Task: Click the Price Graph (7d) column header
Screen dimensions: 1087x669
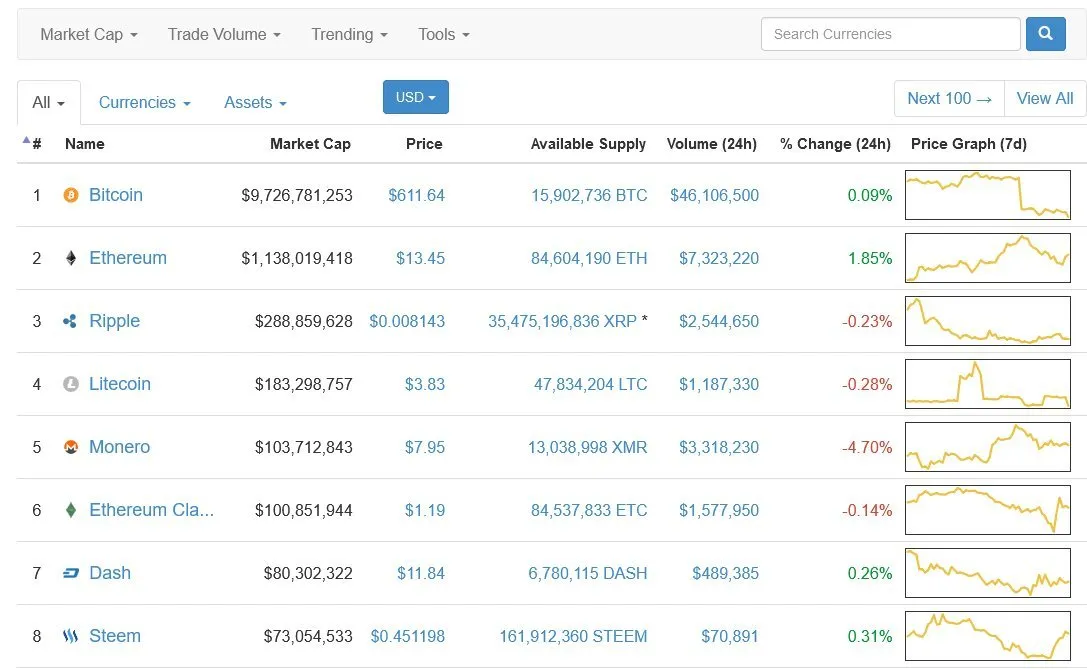Action: click(969, 144)
